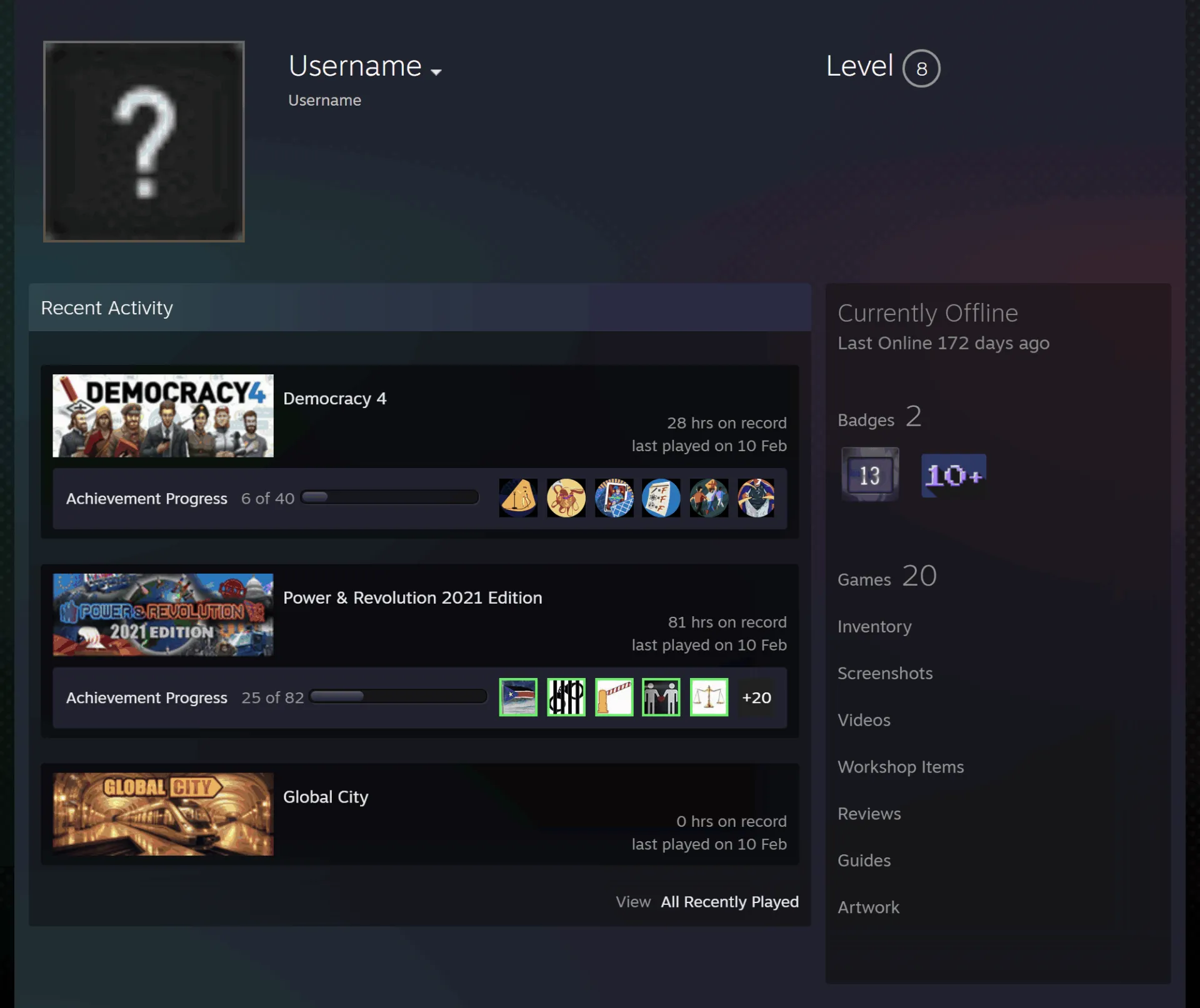View All Recently Played games

tap(730, 902)
